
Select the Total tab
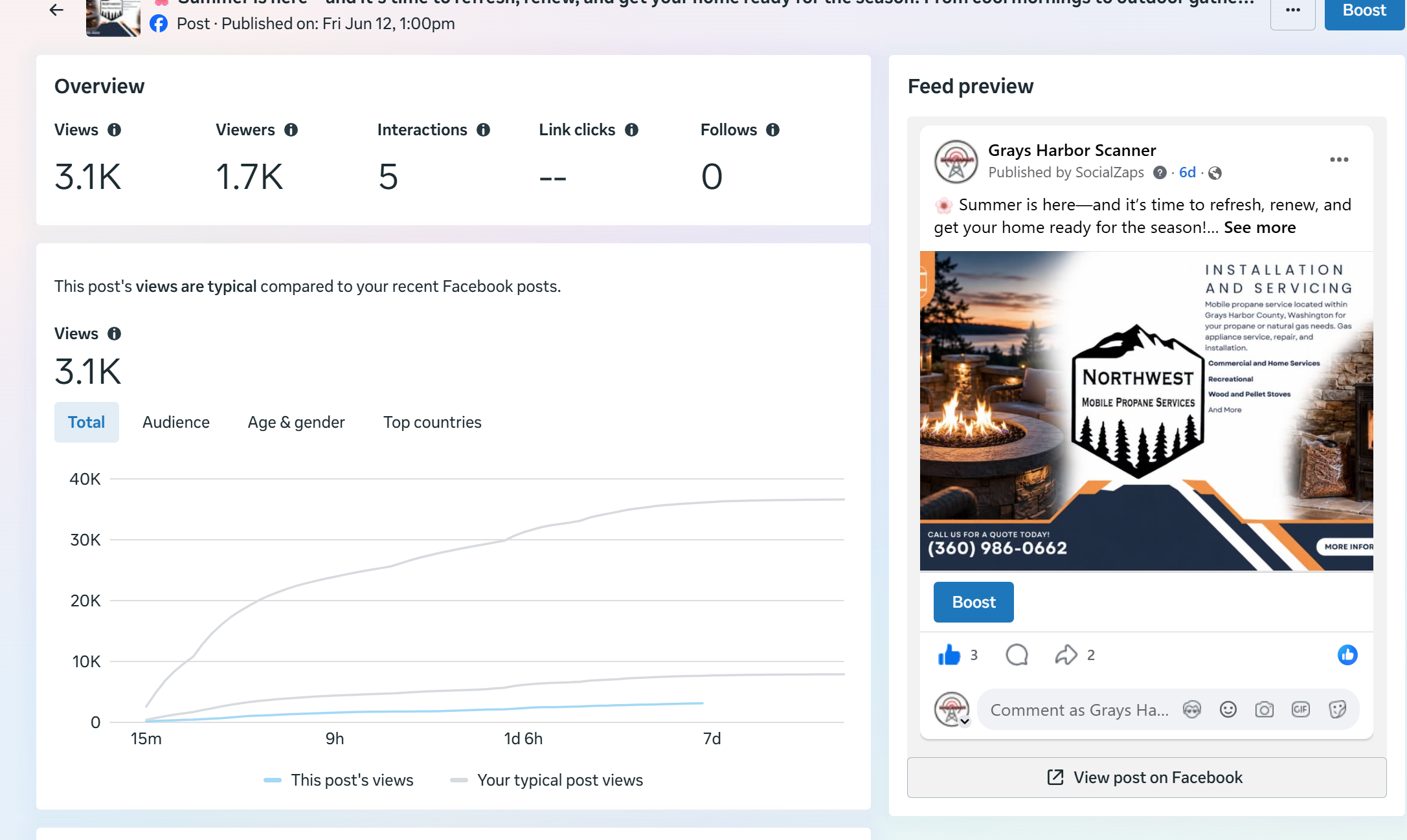click(x=87, y=423)
